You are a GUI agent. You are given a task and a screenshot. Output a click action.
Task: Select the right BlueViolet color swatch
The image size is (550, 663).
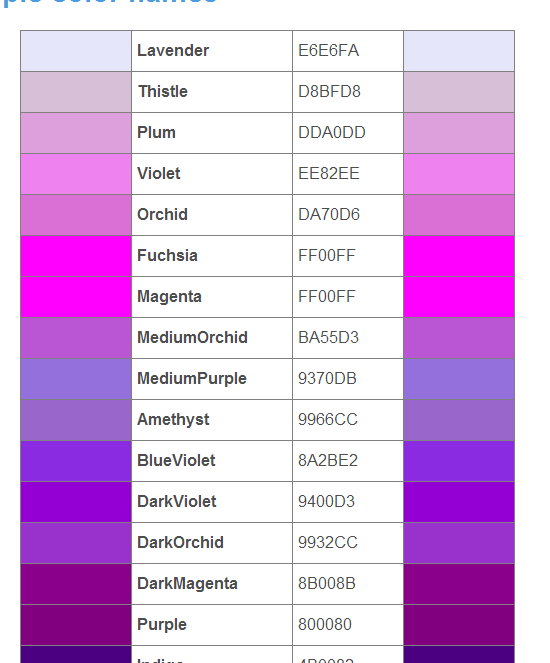click(459, 461)
